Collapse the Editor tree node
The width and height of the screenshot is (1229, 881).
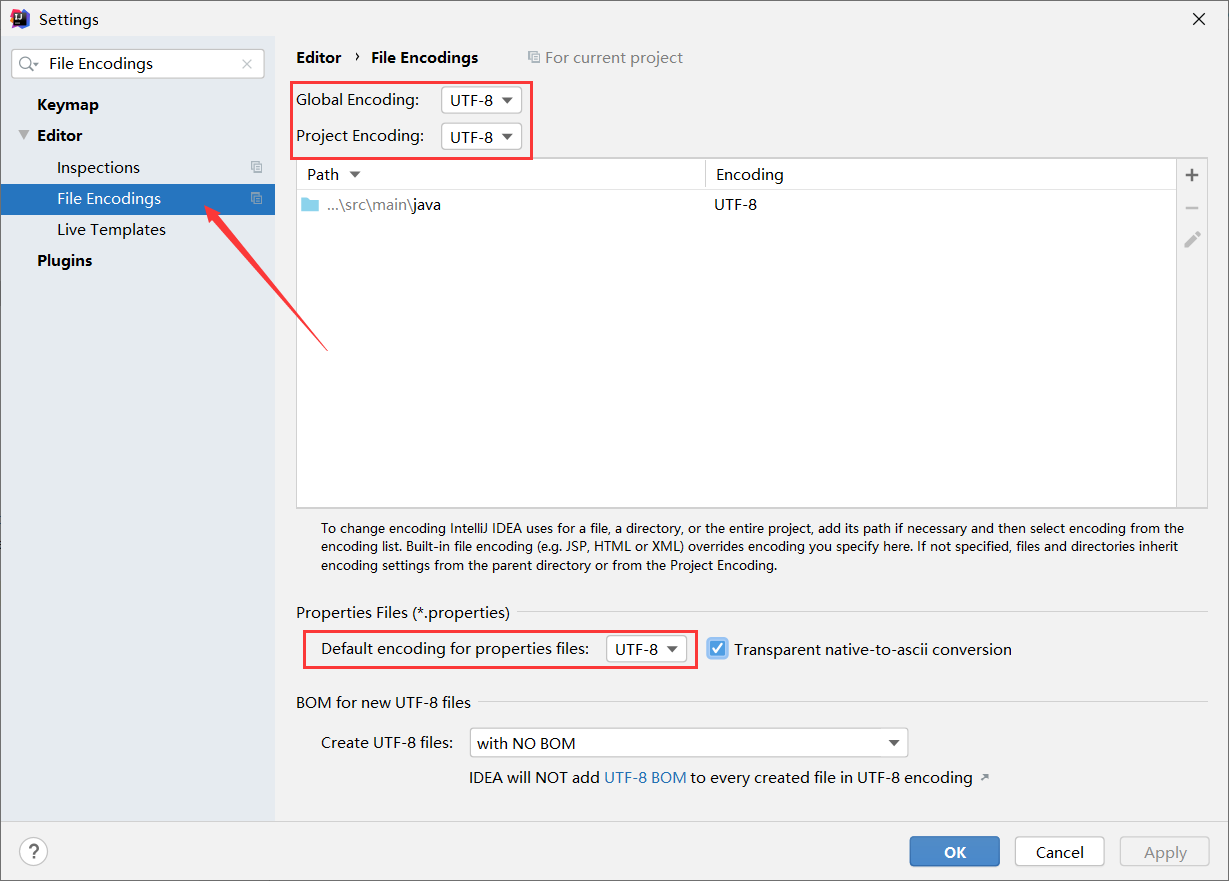click(24, 135)
